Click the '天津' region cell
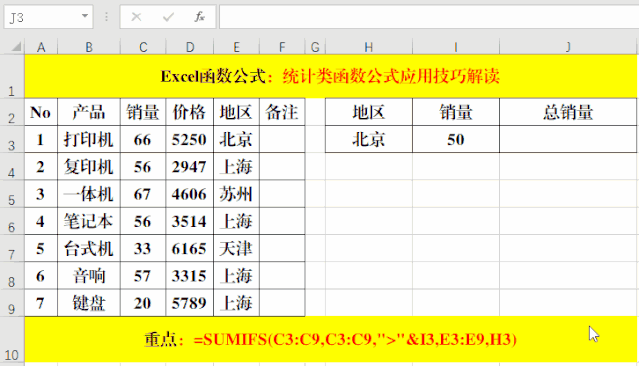 pos(236,249)
